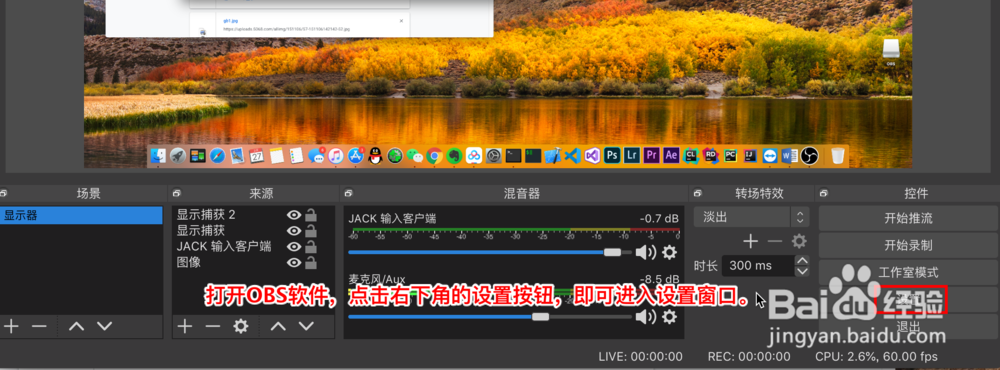1000x370 pixels.
Task: Float the 控件 panel using its dock icon
Action: (x=823, y=193)
